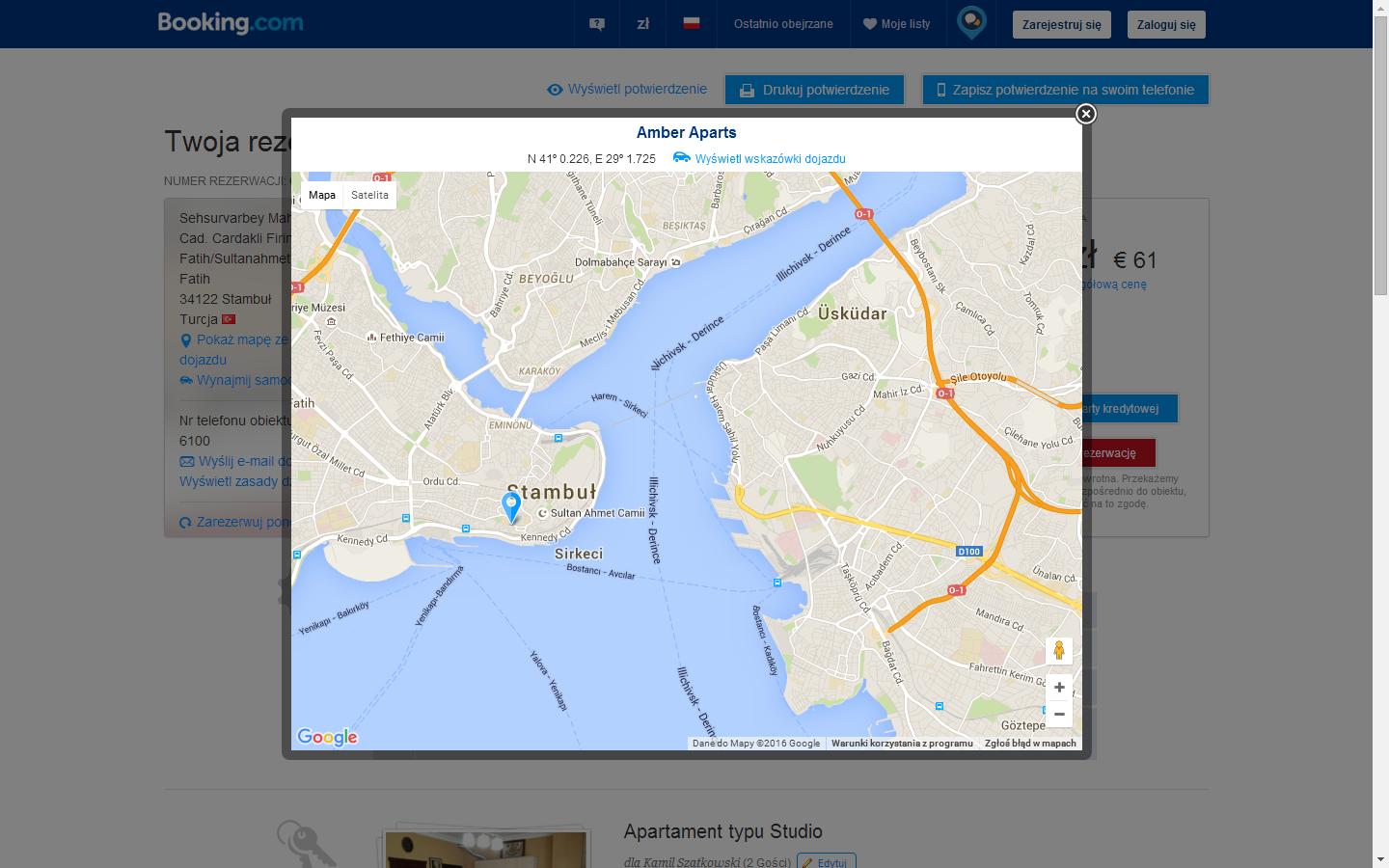The width and height of the screenshot is (1389, 868).
Task: Open the zł currency selector
Action: pos(643,24)
